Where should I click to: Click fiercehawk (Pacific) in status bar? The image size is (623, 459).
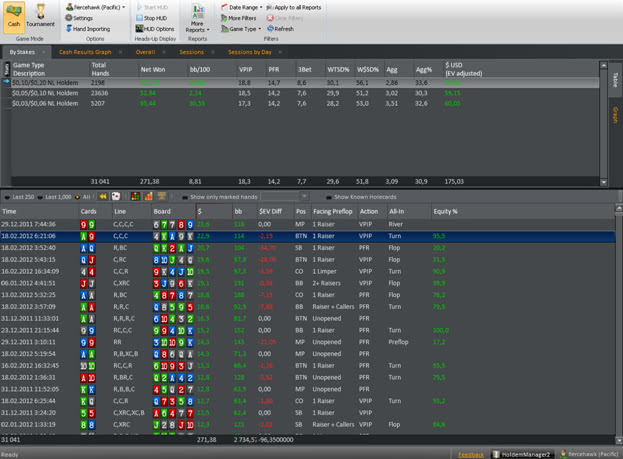click(x=589, y=454)
